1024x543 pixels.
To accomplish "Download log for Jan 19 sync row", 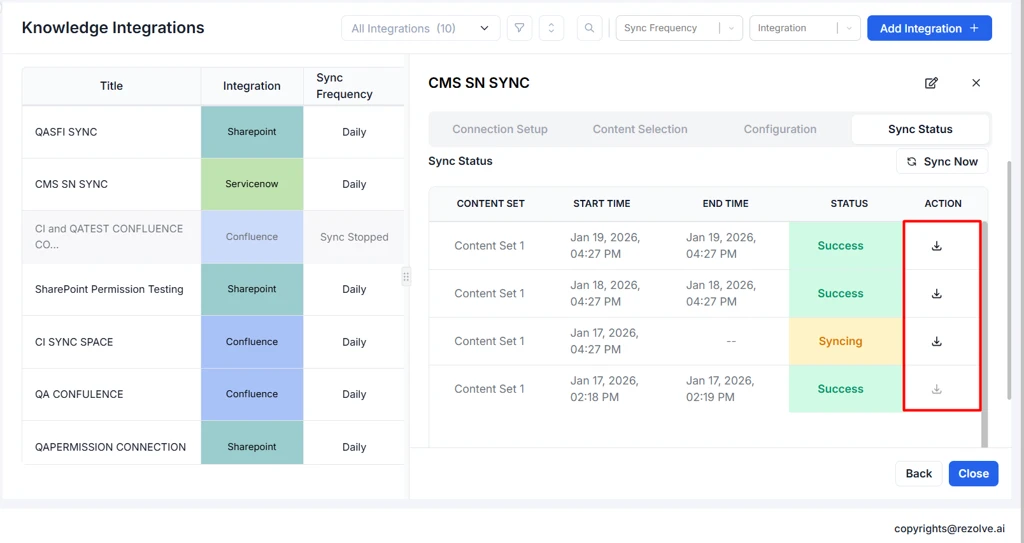I will [937, 246].
